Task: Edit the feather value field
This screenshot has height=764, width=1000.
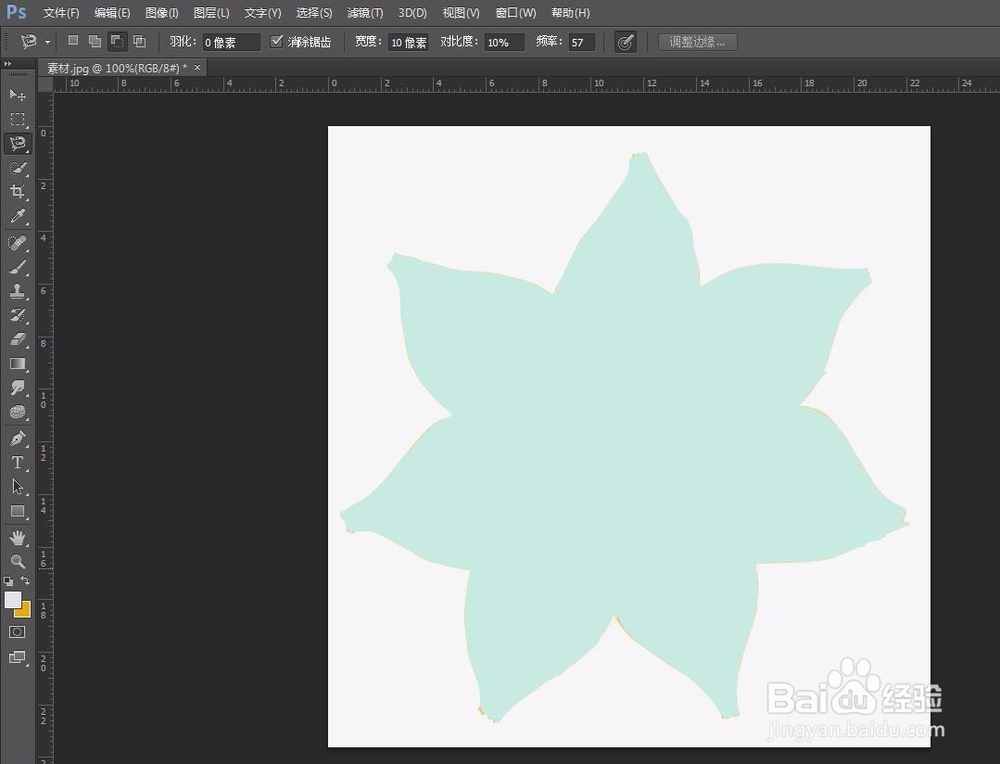Action: point(231,42)
